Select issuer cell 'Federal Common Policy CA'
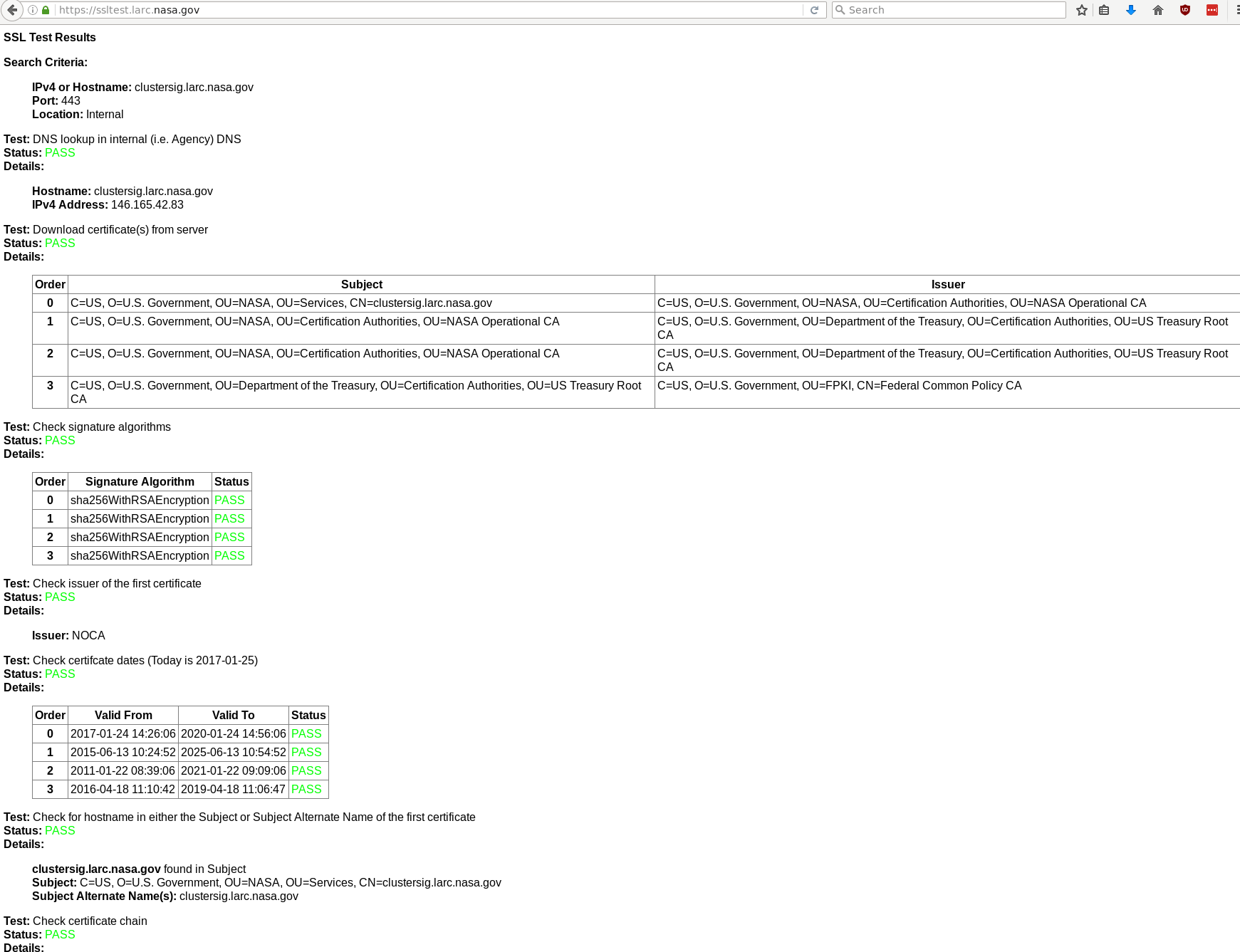 (x=947, y=392)
